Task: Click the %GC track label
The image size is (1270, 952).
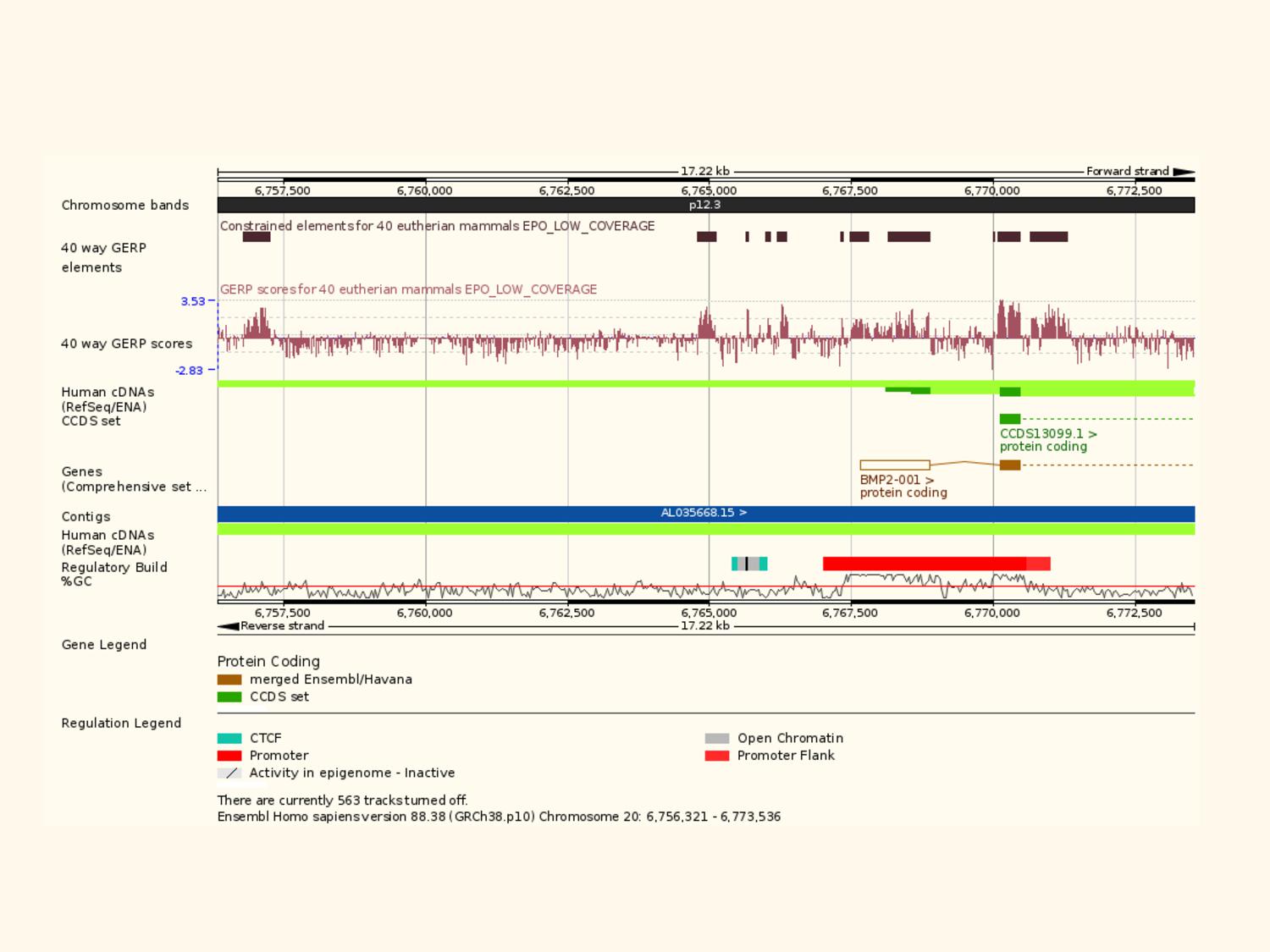Action: (76, 581)
